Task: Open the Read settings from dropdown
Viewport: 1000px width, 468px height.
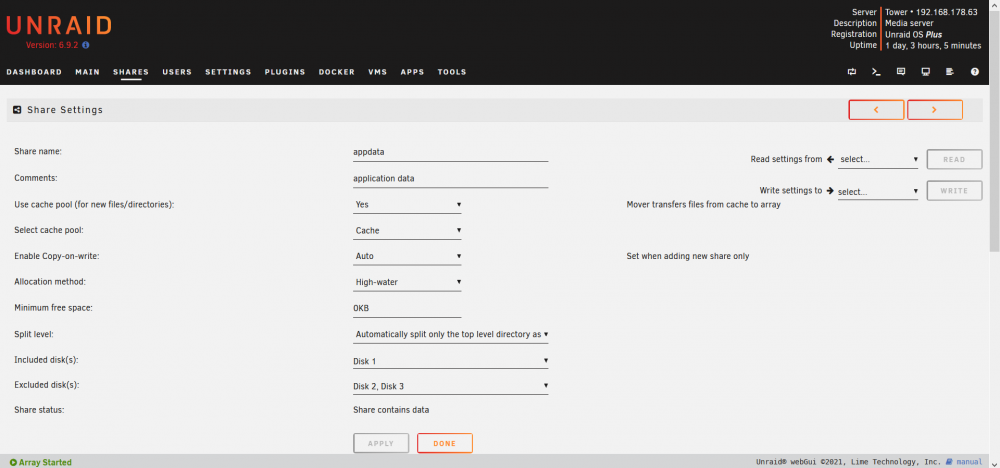Action: point(878,159)
